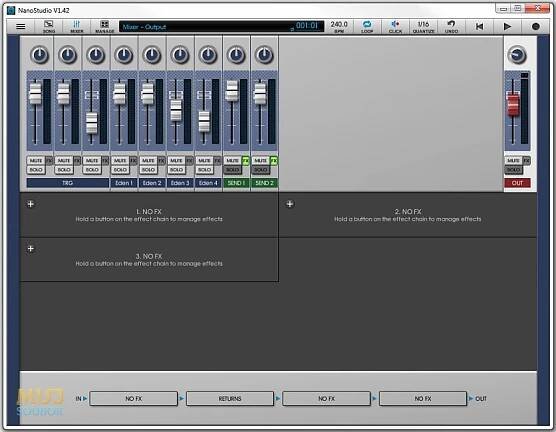Click the Eden 4 pan knob

(x=208, y=55)
